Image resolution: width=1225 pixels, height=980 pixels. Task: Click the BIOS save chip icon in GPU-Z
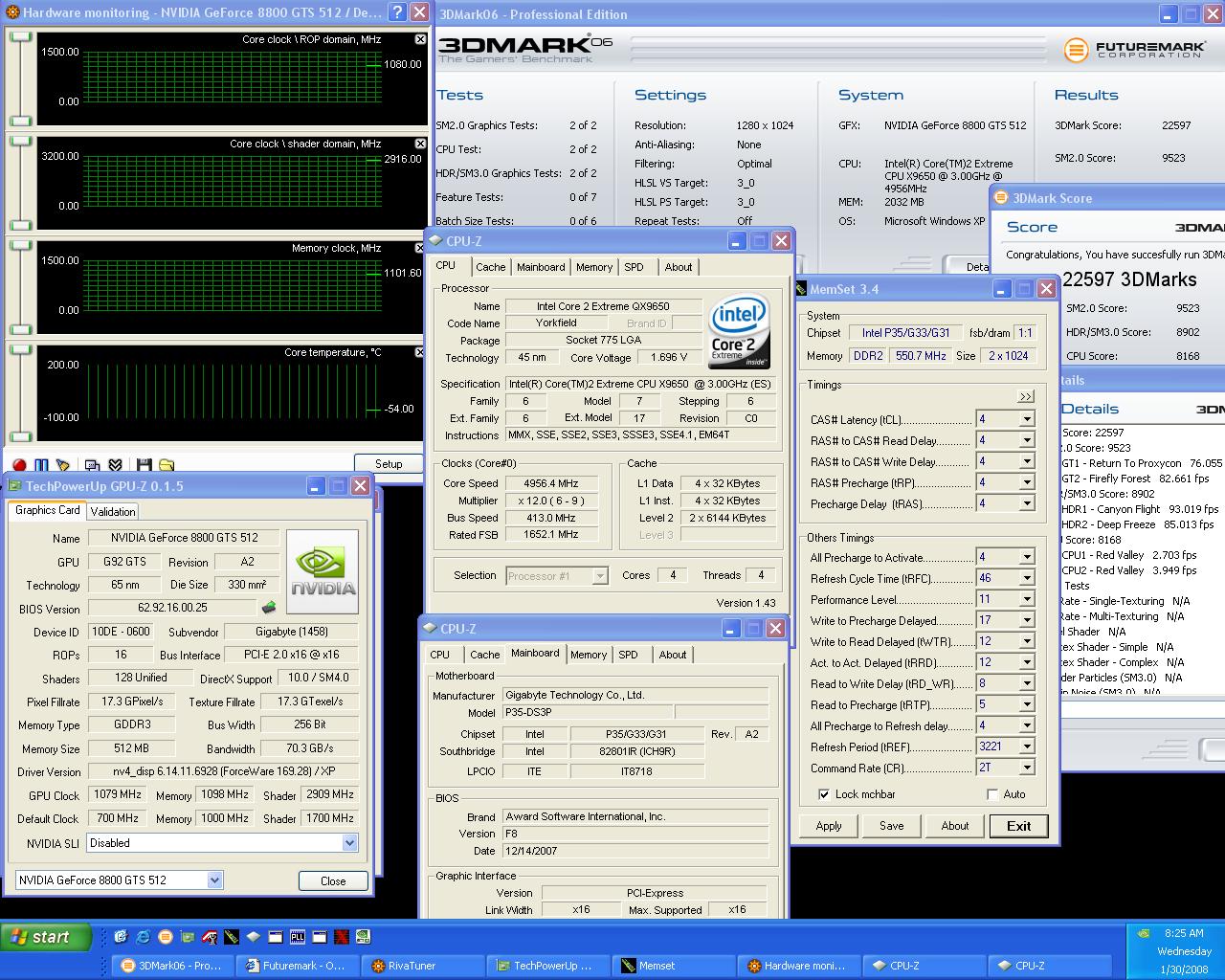[x=269, y=607]
